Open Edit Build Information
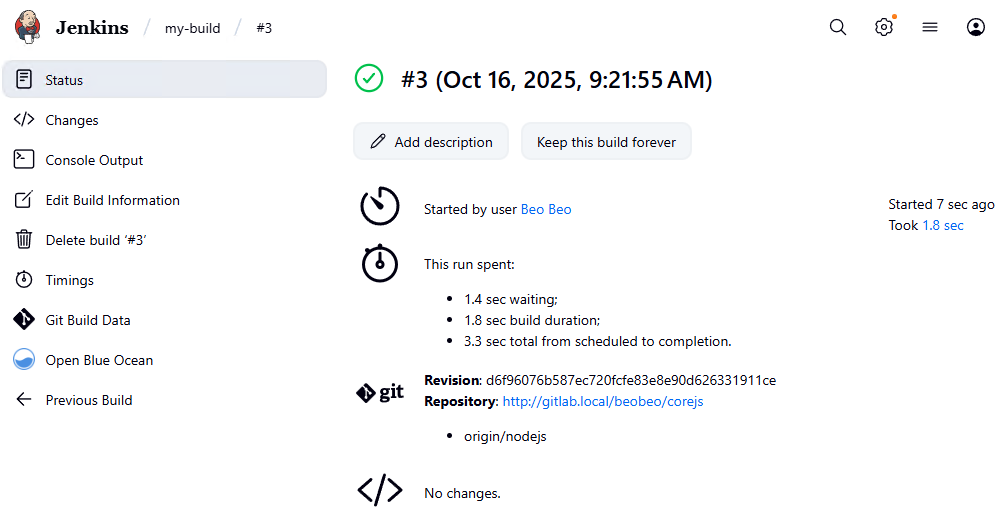Image resolution: width=1006 pixels, height=517 pixels. (x=112, y=200)
